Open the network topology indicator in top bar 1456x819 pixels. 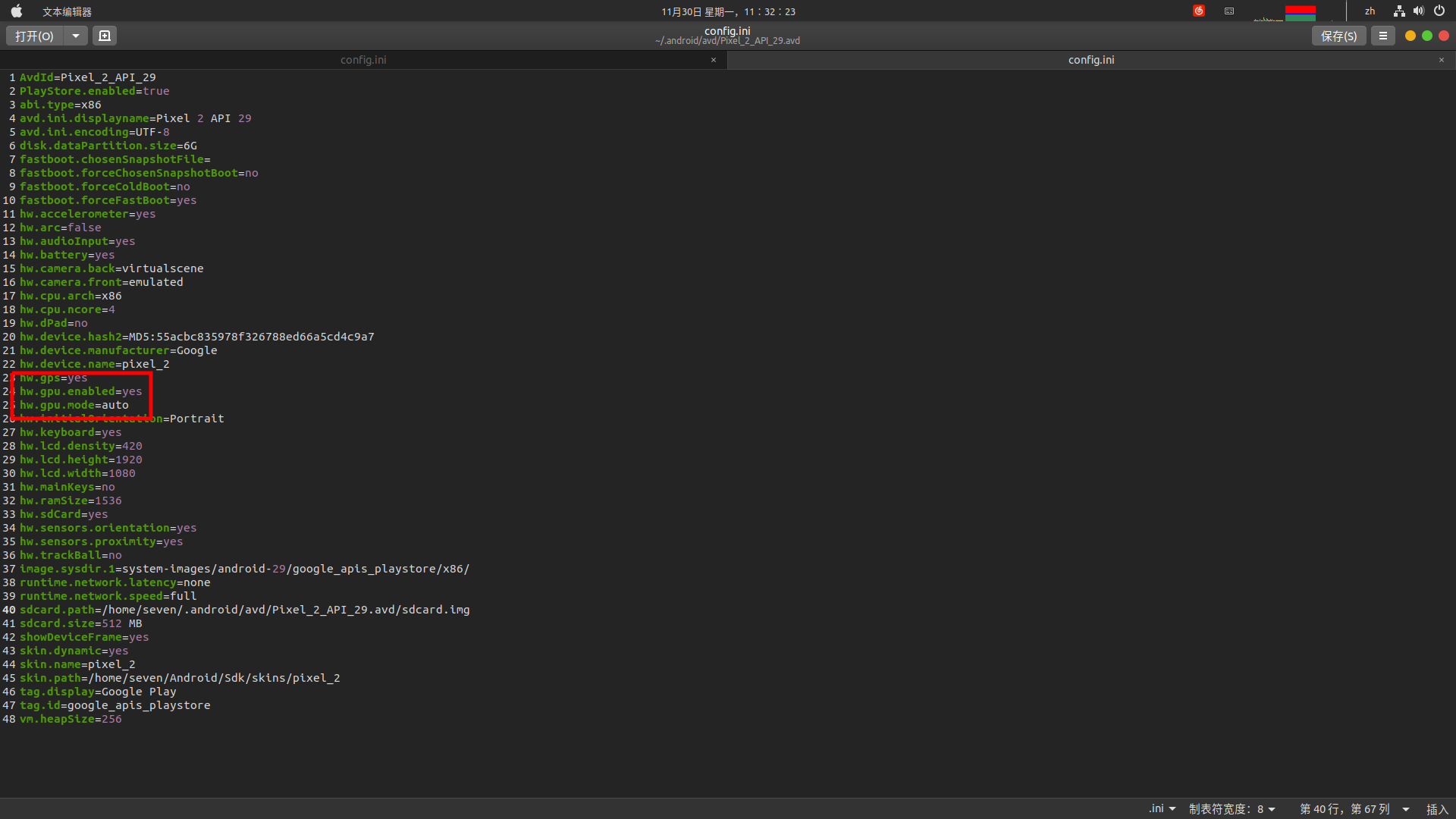point(1398,11)
